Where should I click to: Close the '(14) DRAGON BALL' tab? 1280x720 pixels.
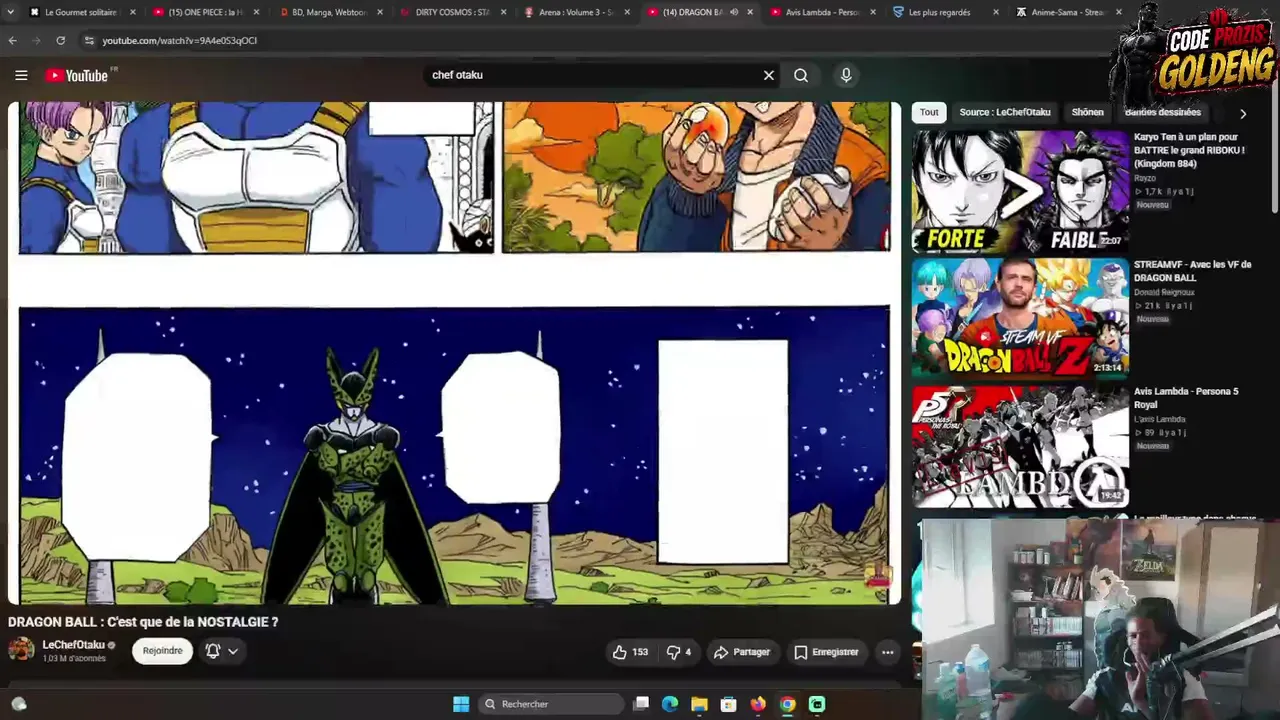coord(750,12)
